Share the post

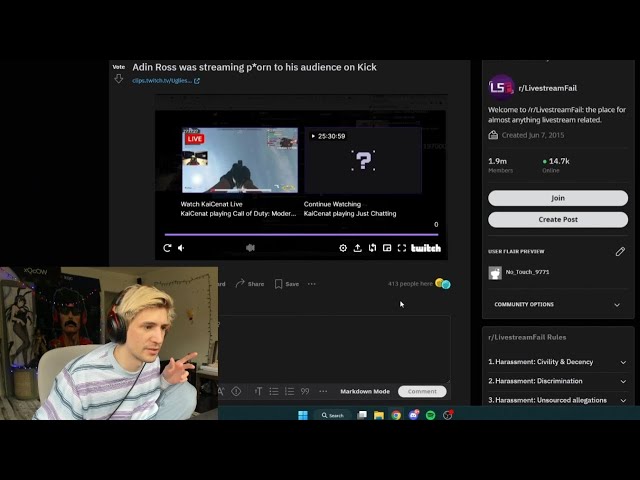point(250,284)
